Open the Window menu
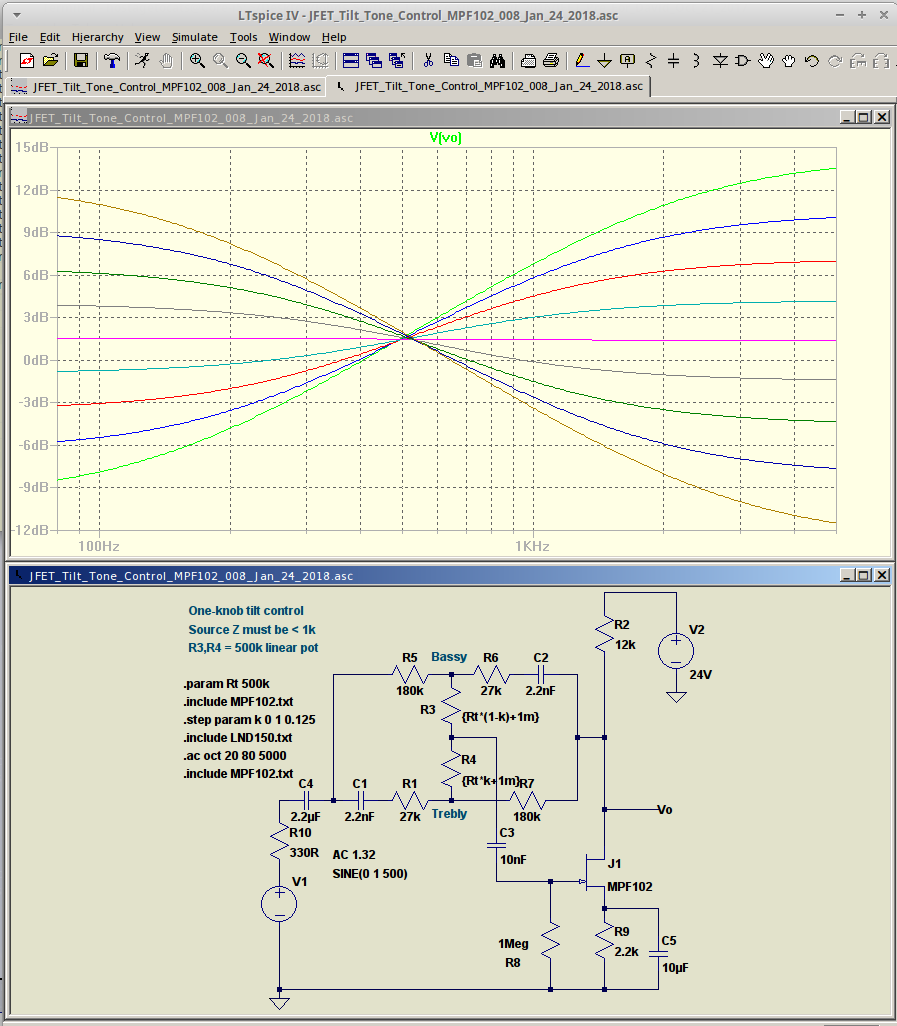897x1026 pixels. pos(289,37)
